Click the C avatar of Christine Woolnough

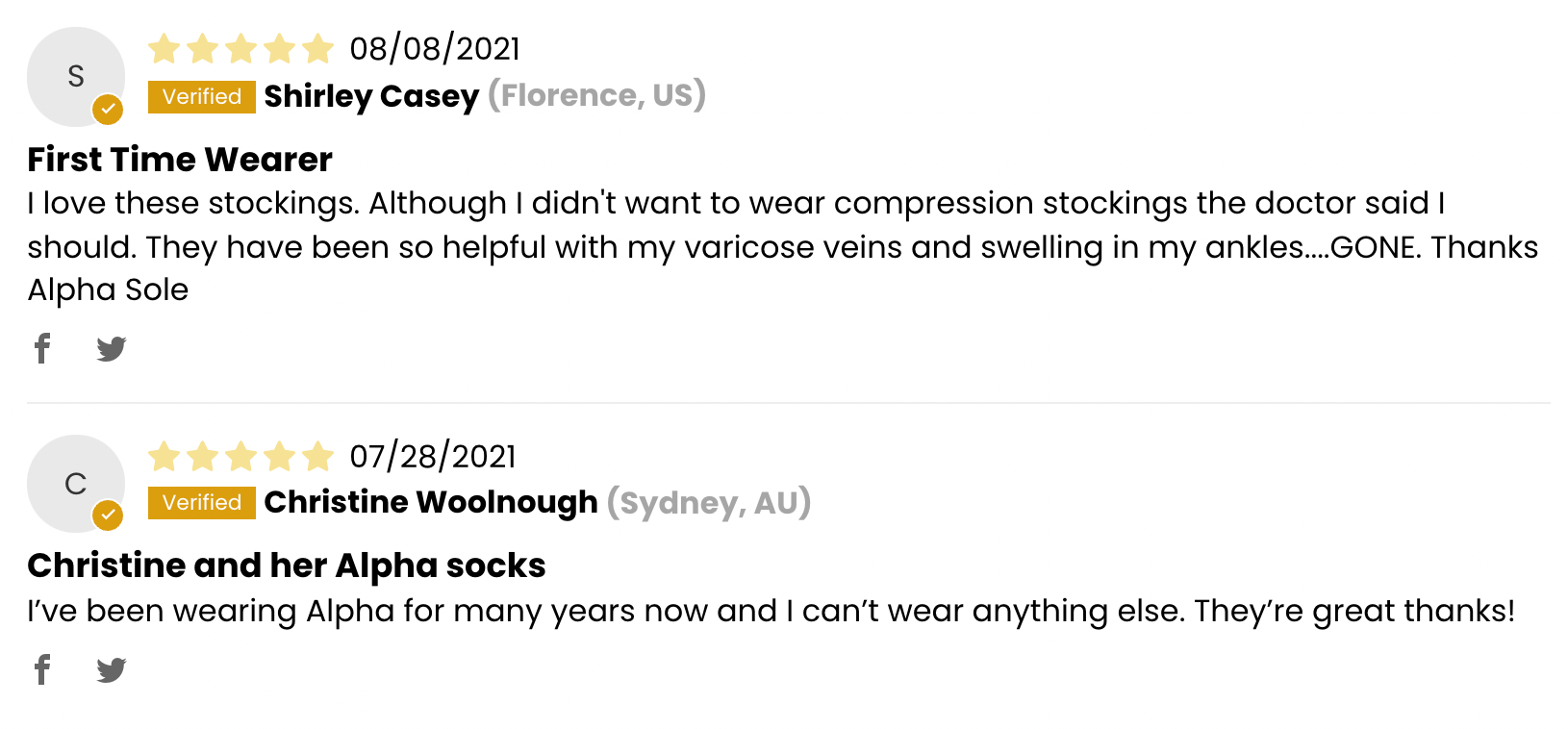[76, 483]
